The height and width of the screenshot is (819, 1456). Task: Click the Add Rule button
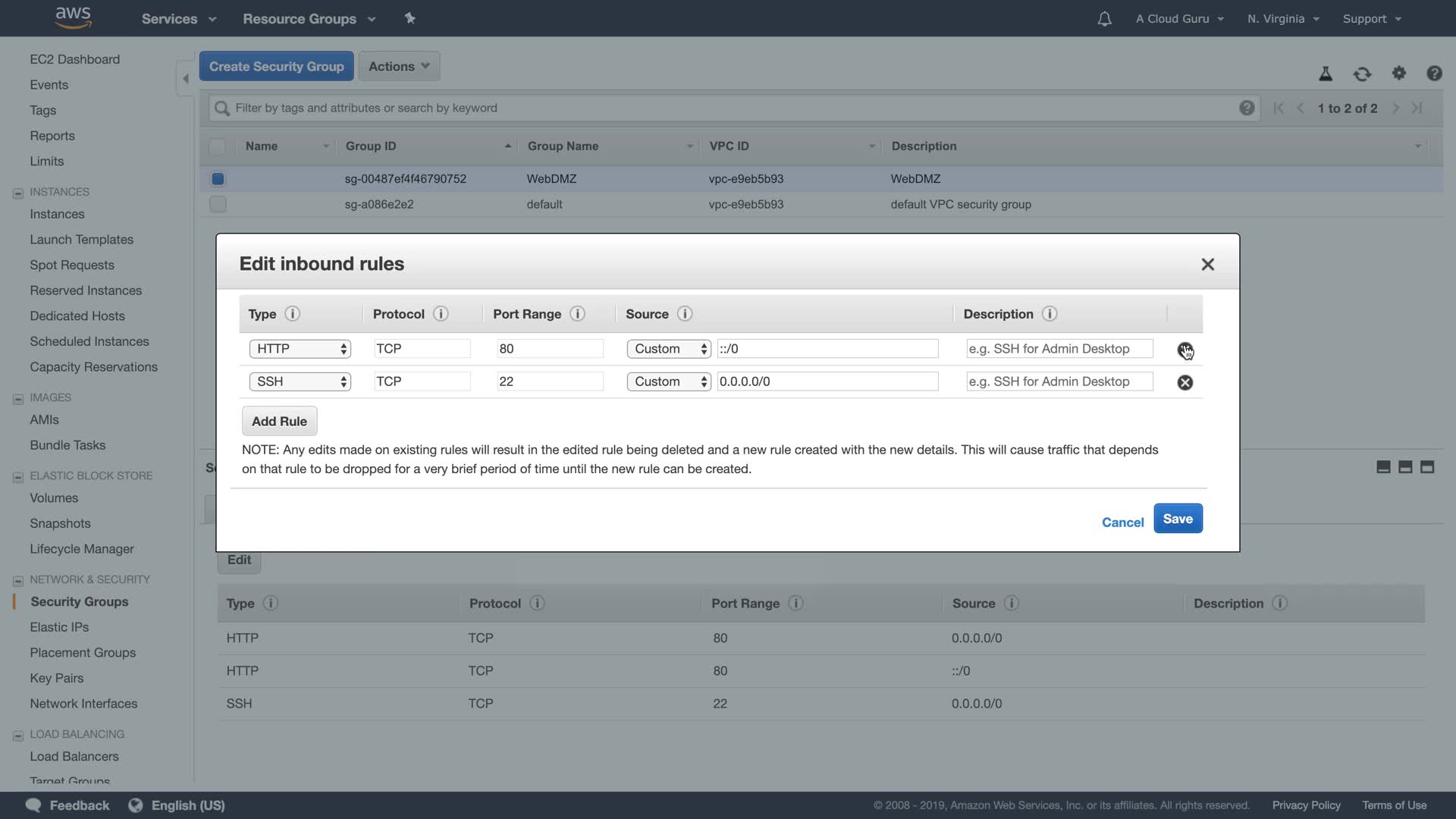(279, 422)
